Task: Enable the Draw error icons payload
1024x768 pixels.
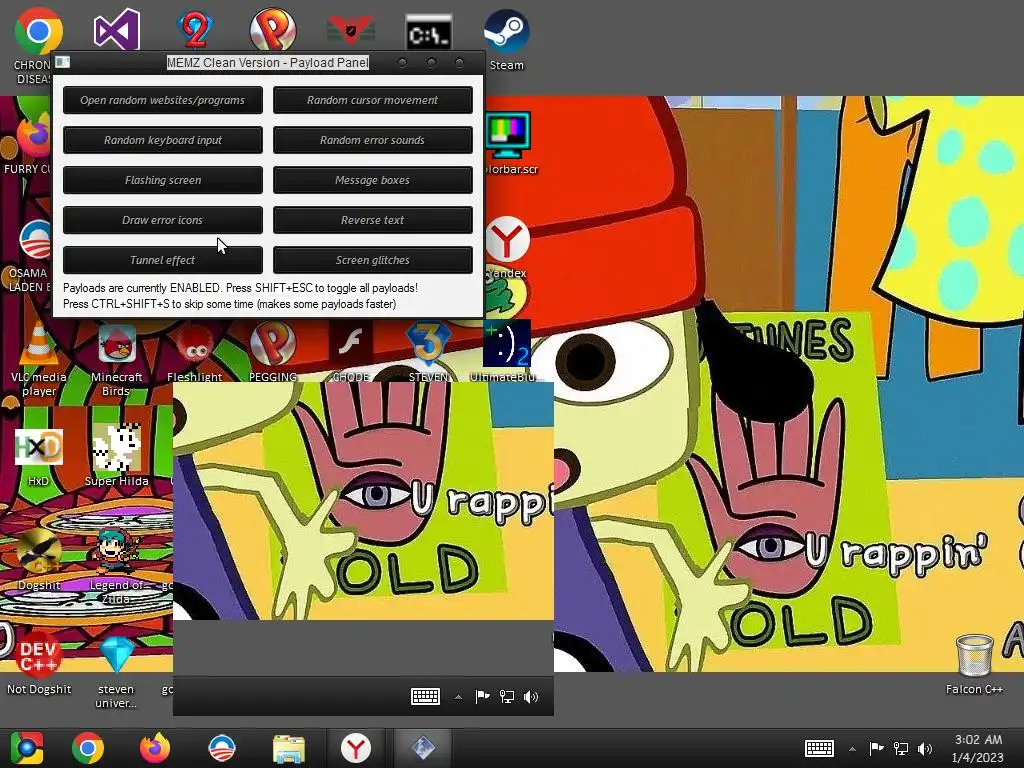Action: click(163, 220)
